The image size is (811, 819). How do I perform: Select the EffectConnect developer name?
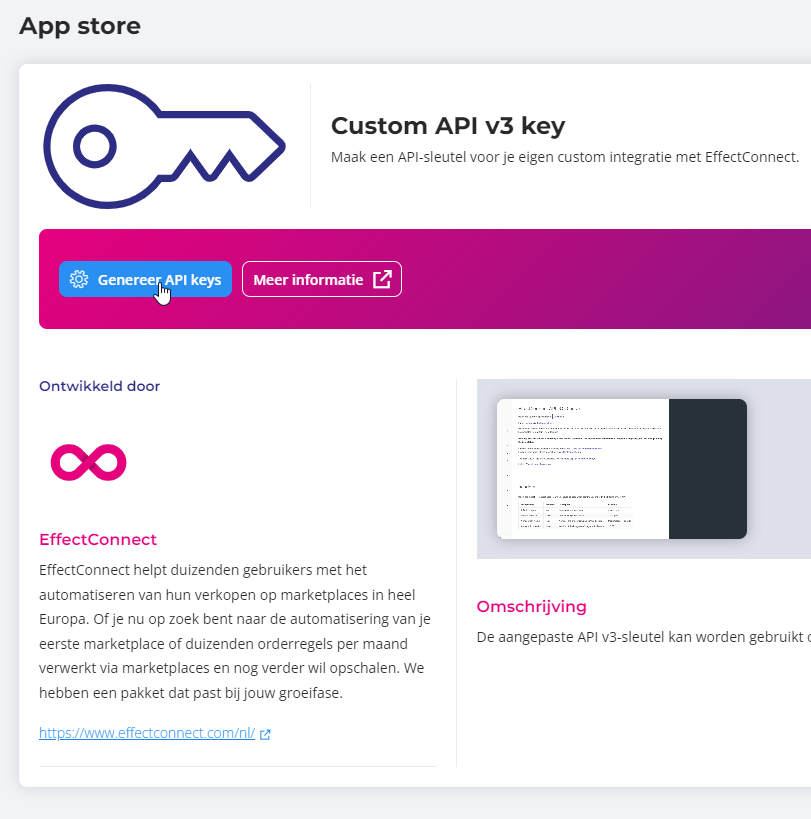coord(98,540)
